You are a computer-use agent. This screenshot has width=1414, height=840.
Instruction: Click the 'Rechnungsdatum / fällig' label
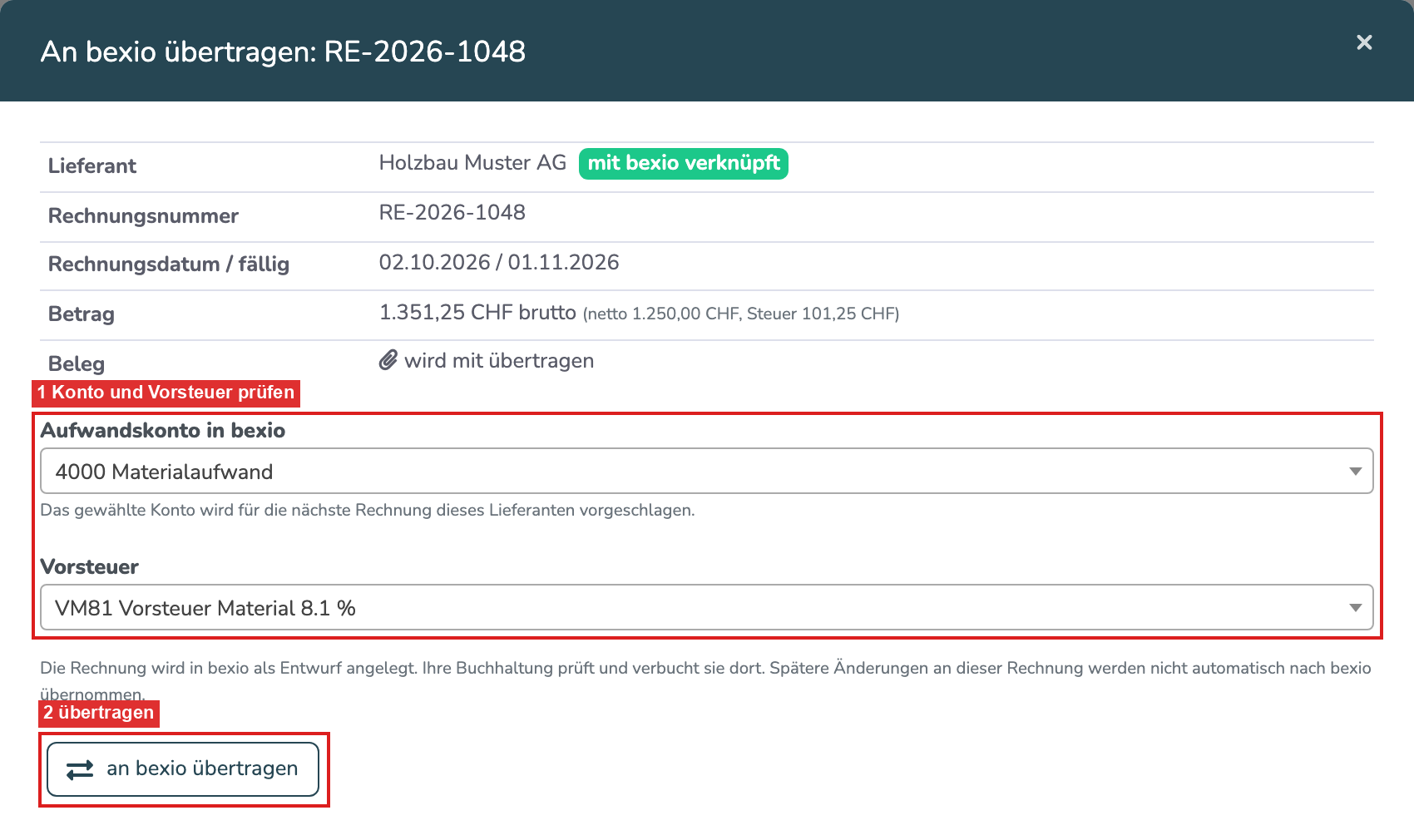click(x=169, y=264)
